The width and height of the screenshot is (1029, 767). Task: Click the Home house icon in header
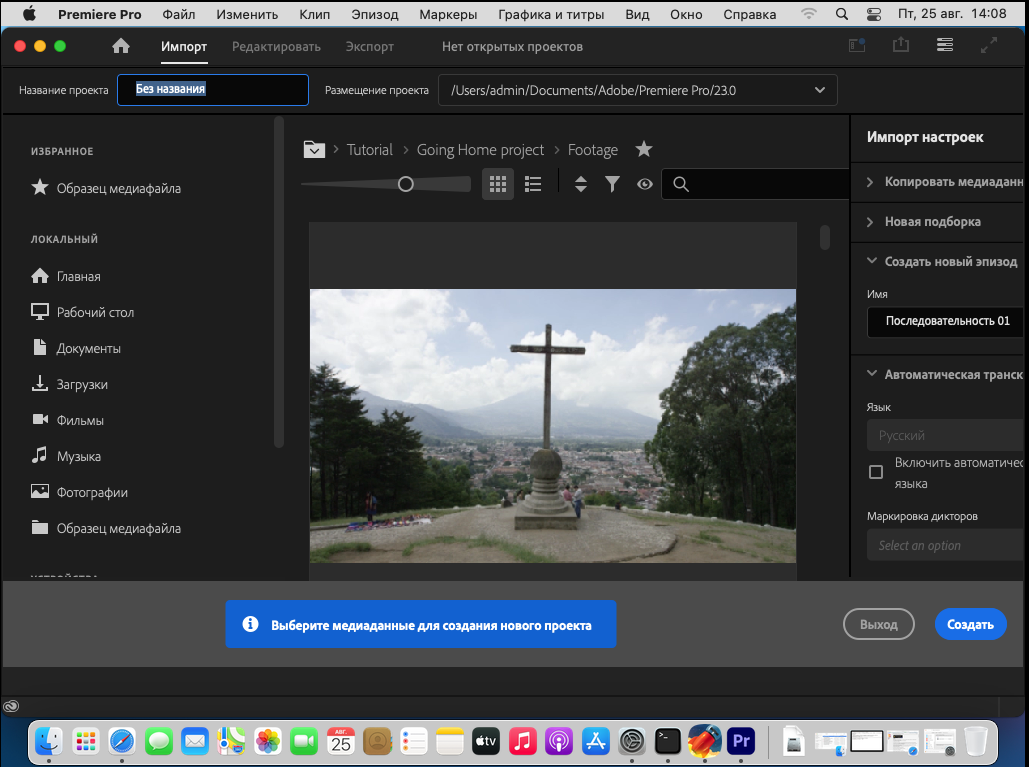pos(121,46)
